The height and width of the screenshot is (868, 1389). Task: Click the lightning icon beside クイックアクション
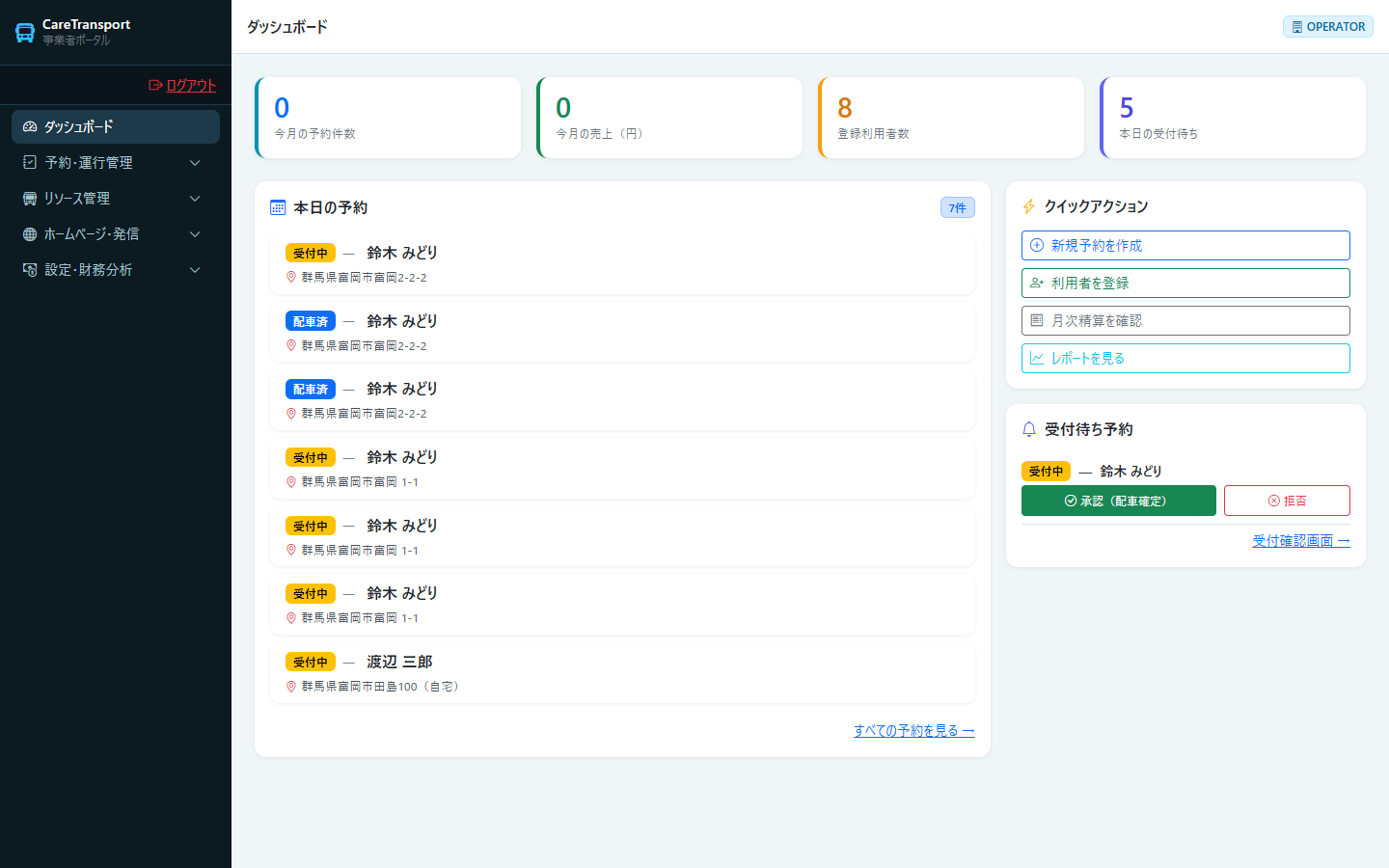(x=1028, y=206)
